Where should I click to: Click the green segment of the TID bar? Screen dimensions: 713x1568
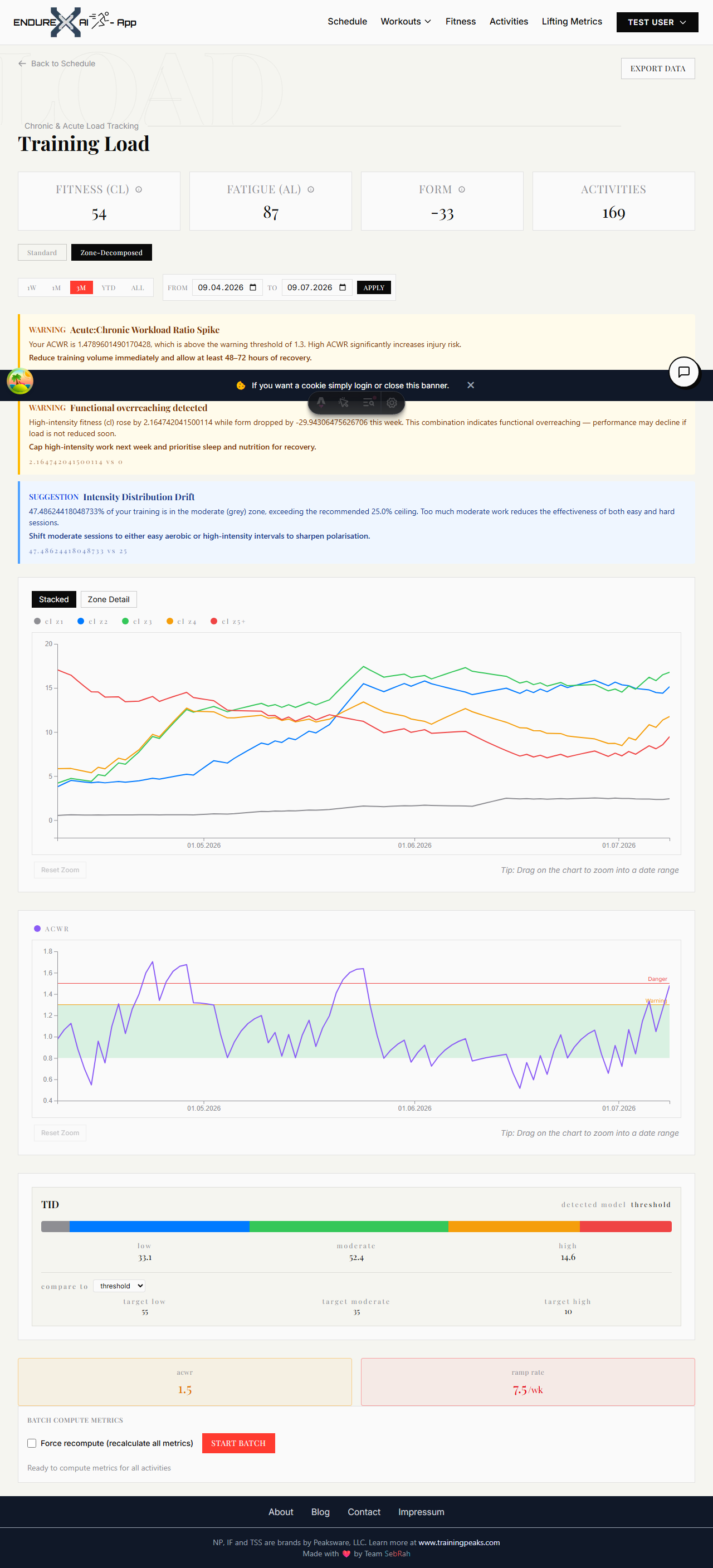click(349, 1226)
